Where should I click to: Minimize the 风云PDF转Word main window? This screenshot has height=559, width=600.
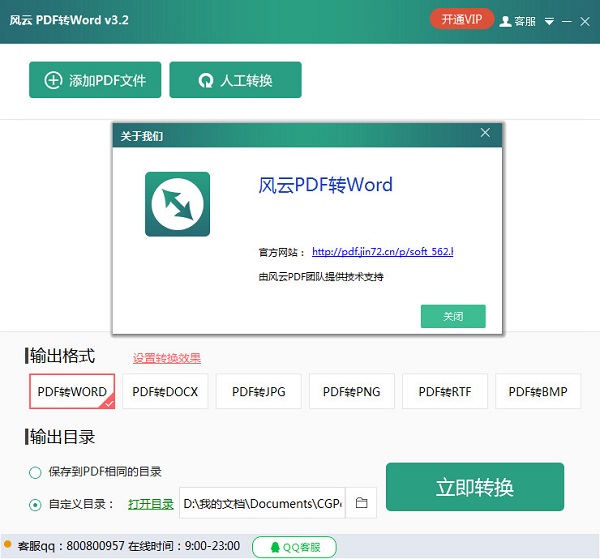[x=567, y=22]
